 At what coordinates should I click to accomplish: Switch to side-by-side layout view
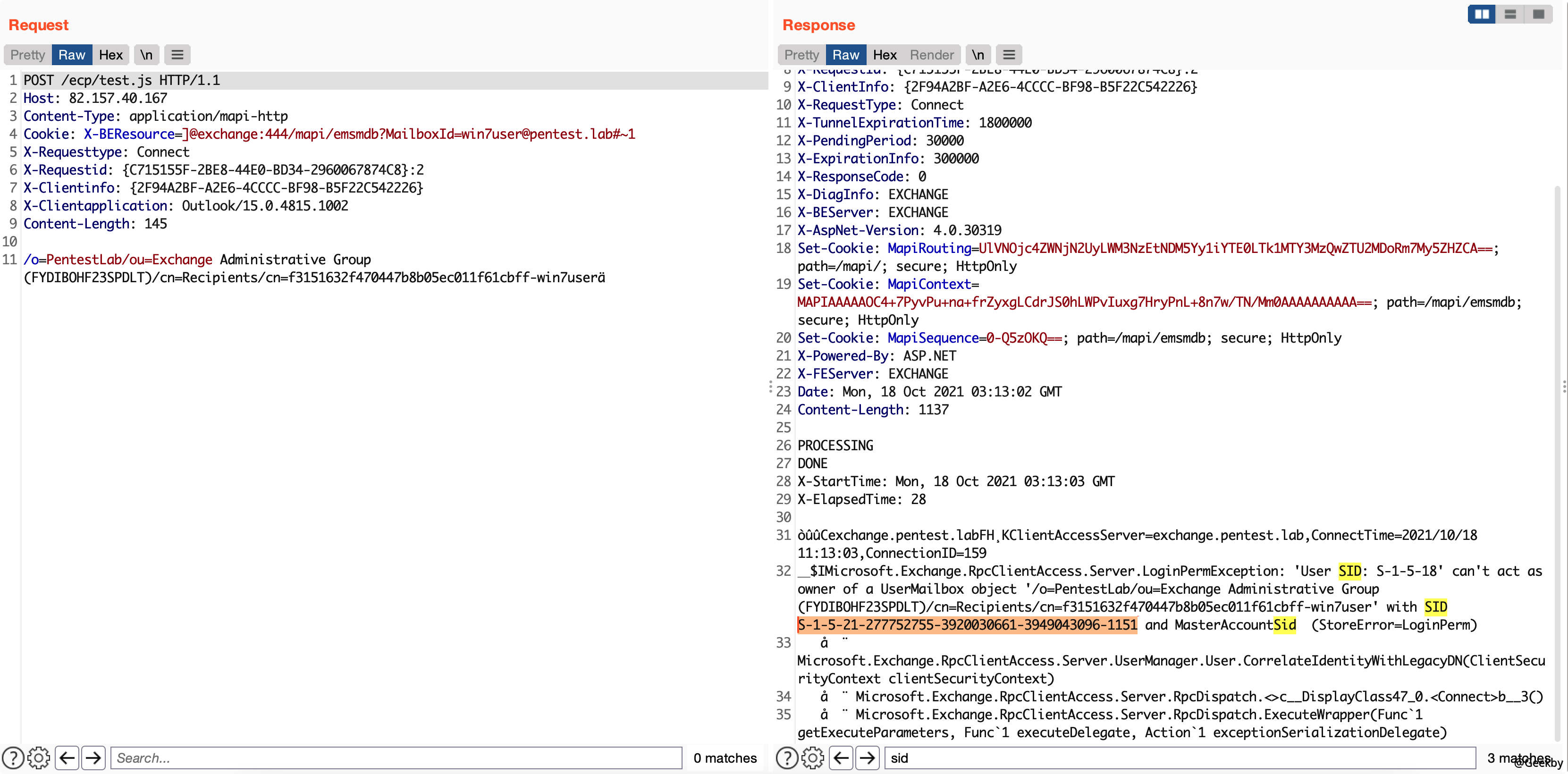(1482, 14)
